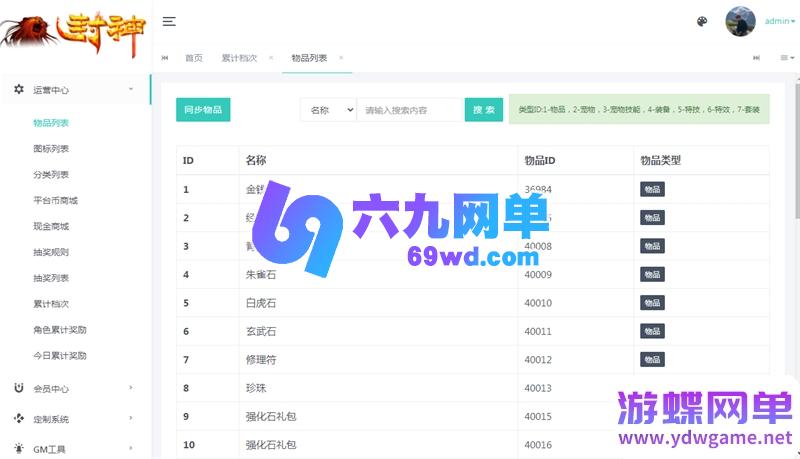Close the 物品列表 tab
This screenshot has width=800, height=459.
[341, 58]
